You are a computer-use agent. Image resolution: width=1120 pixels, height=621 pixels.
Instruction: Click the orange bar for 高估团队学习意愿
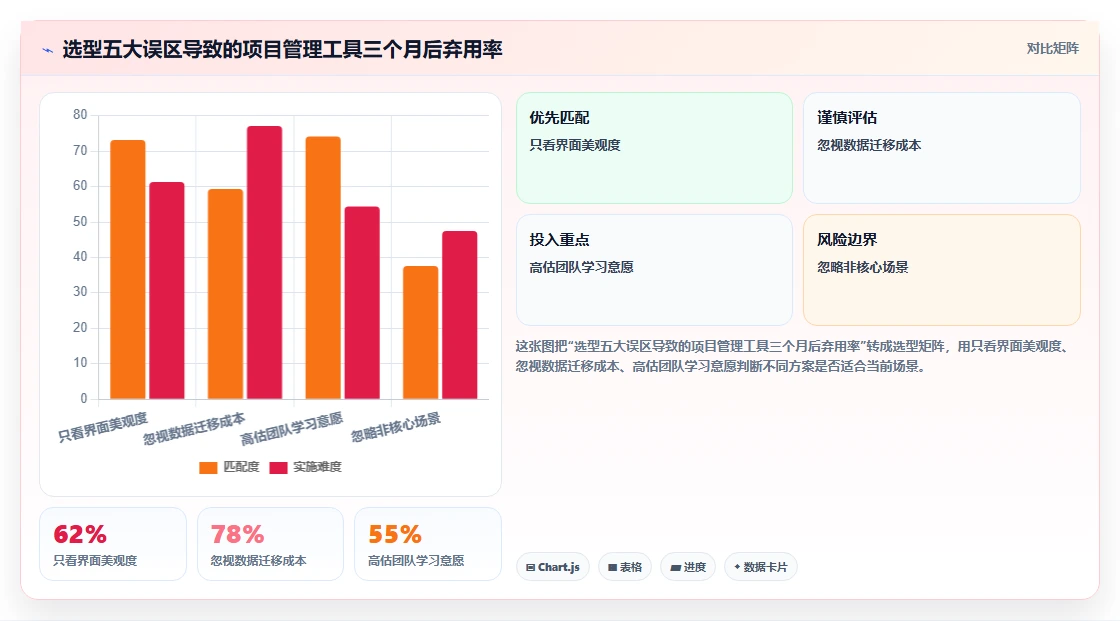(x=323, y=268)
